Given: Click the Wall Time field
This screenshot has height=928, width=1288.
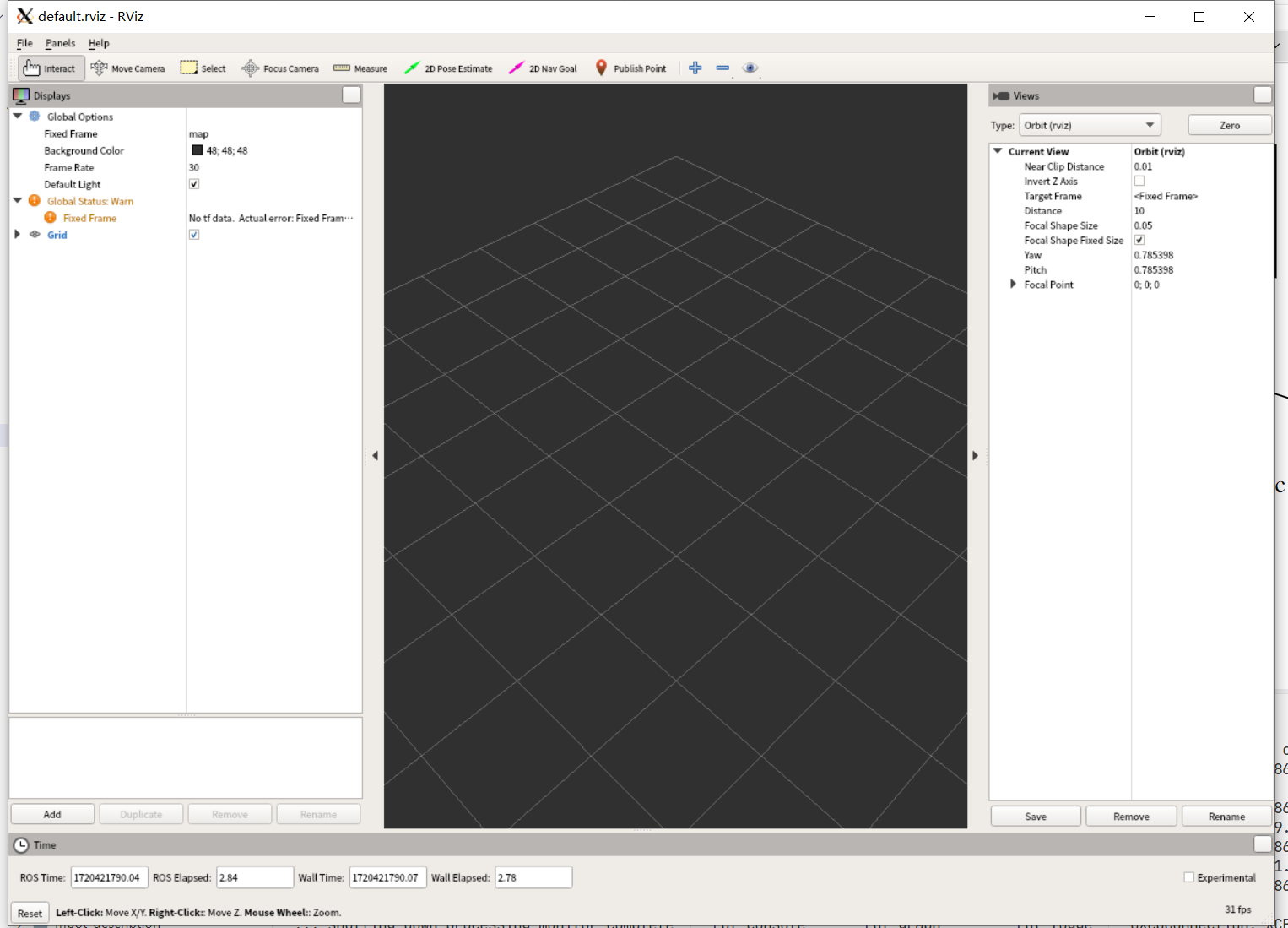Looking at the screenshot, I should pyautogui.click(x=388, y=877).
